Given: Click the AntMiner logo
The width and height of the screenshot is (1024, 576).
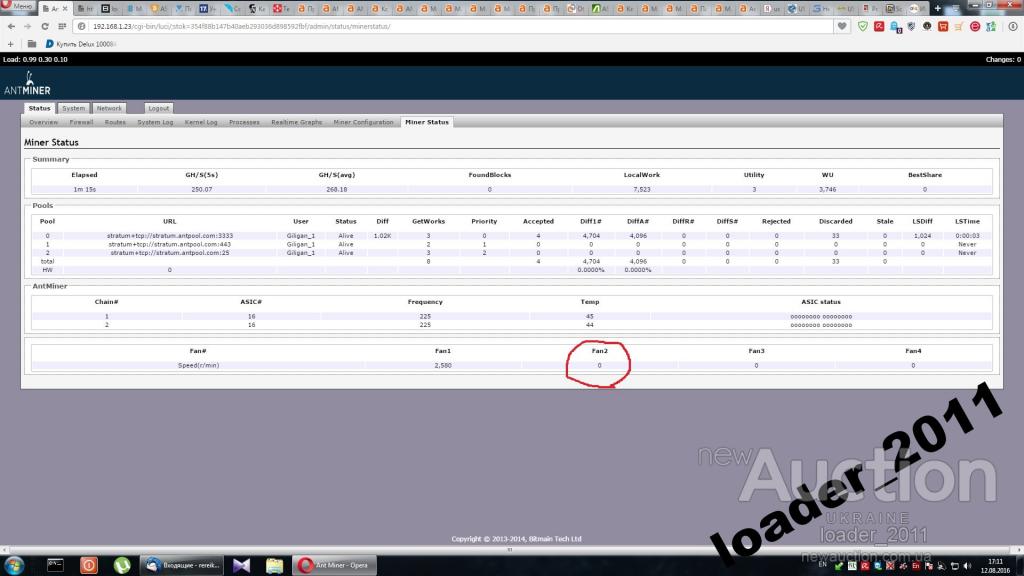Looking at the screenshot, I should point(27,84).
